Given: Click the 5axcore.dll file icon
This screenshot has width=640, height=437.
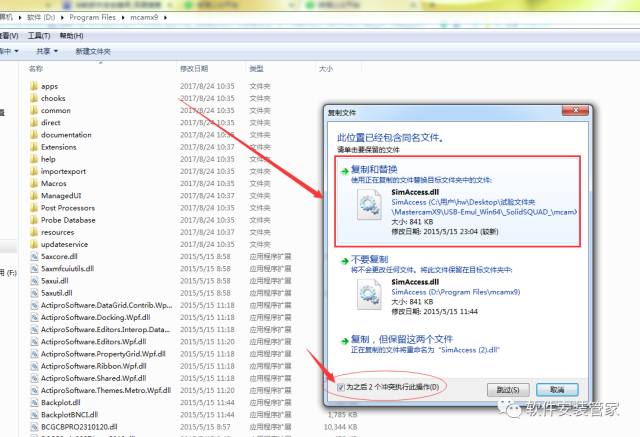Looking at the screenshot, I should coord(34,257).
